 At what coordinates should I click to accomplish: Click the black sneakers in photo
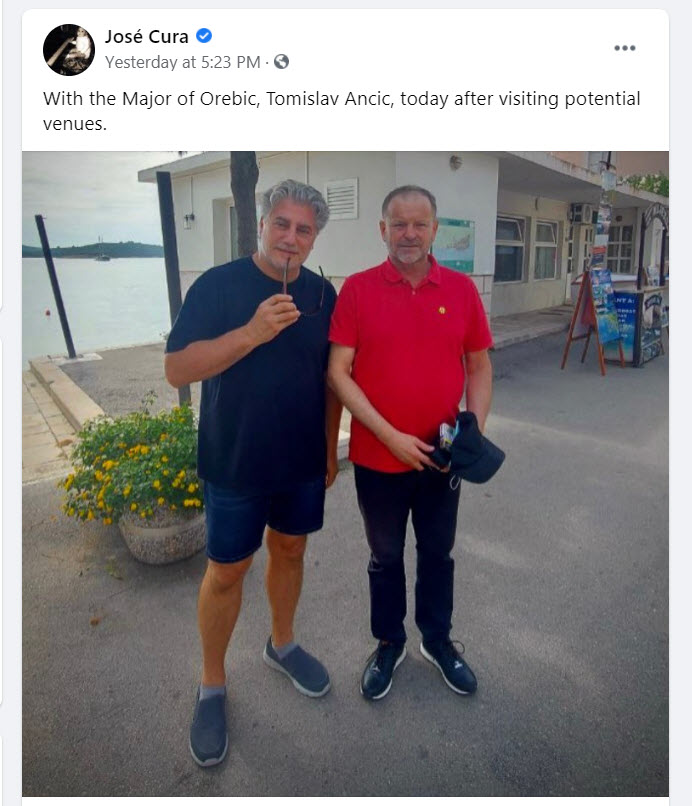click(x=418, y=668)
